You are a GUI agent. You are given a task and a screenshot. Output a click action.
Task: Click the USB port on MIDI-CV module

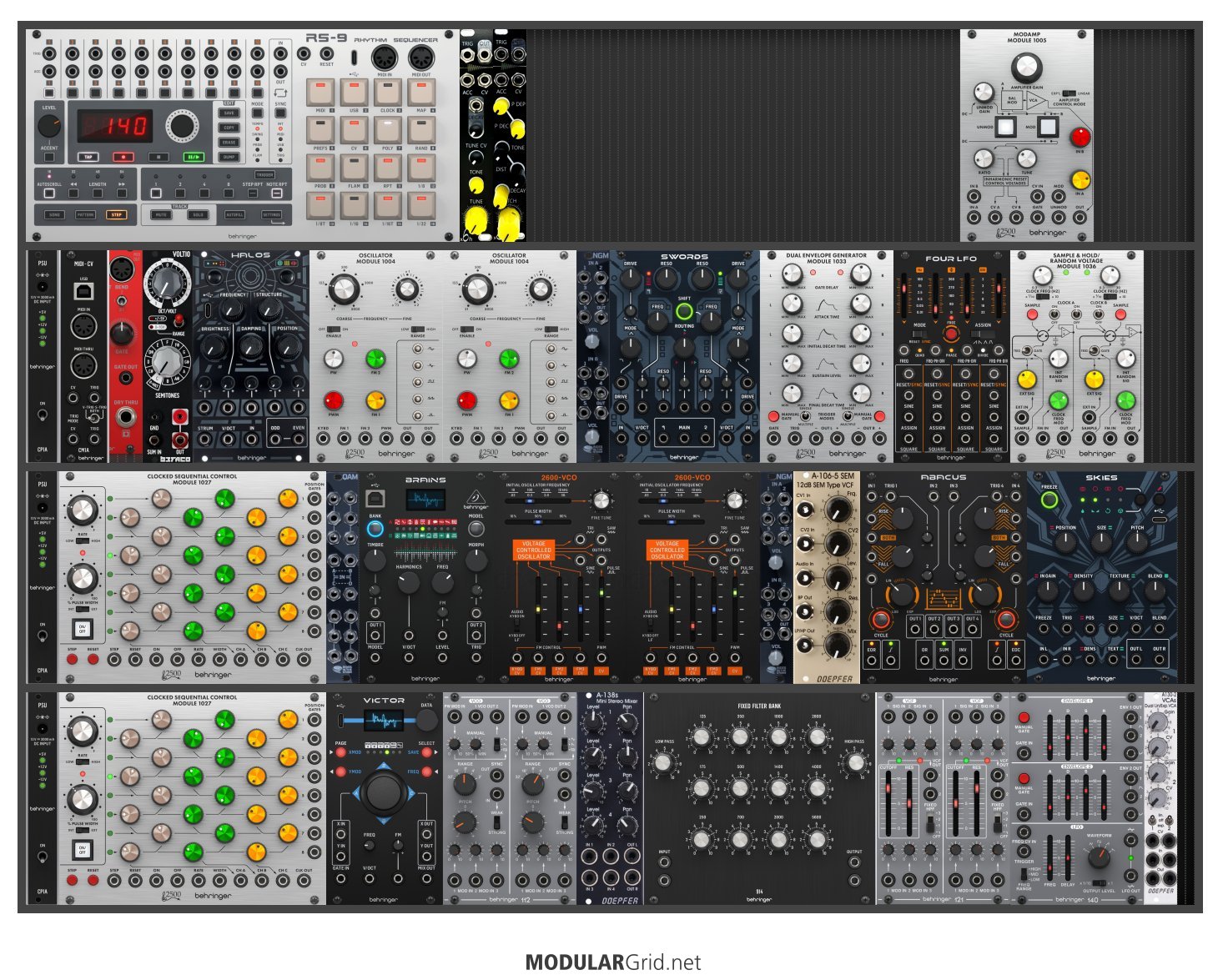point(84,289)
